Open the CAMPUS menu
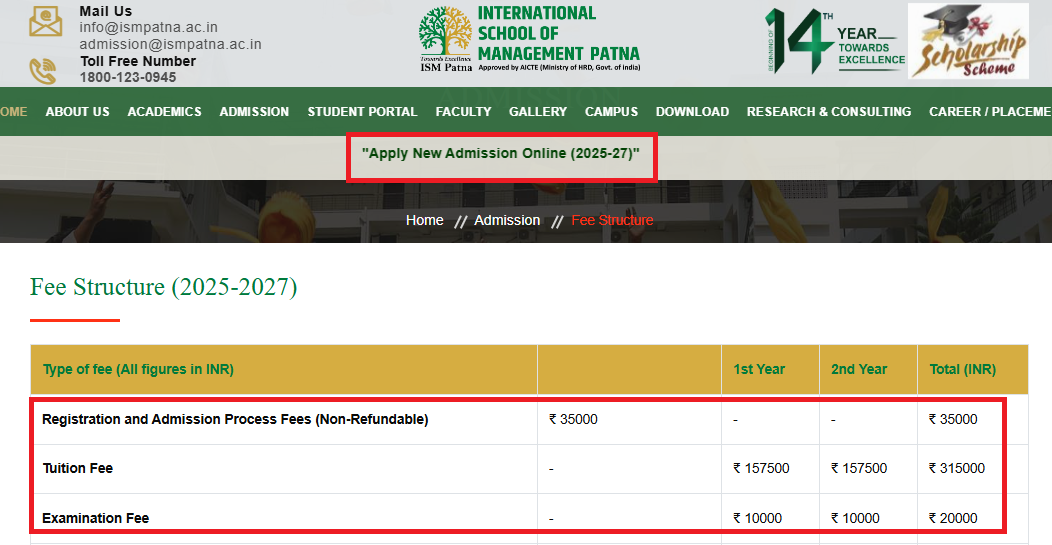Viewport: 1052px width, 545px height. pyautogui.click(x=611, y=111)
